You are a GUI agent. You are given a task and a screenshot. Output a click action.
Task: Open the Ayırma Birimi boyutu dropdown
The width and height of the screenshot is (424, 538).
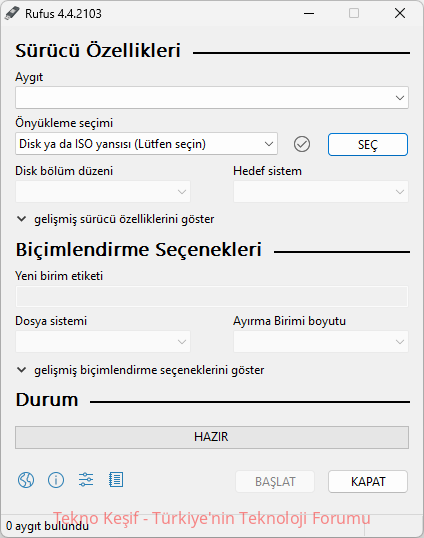pyautogui.click(x=321, y=341)
